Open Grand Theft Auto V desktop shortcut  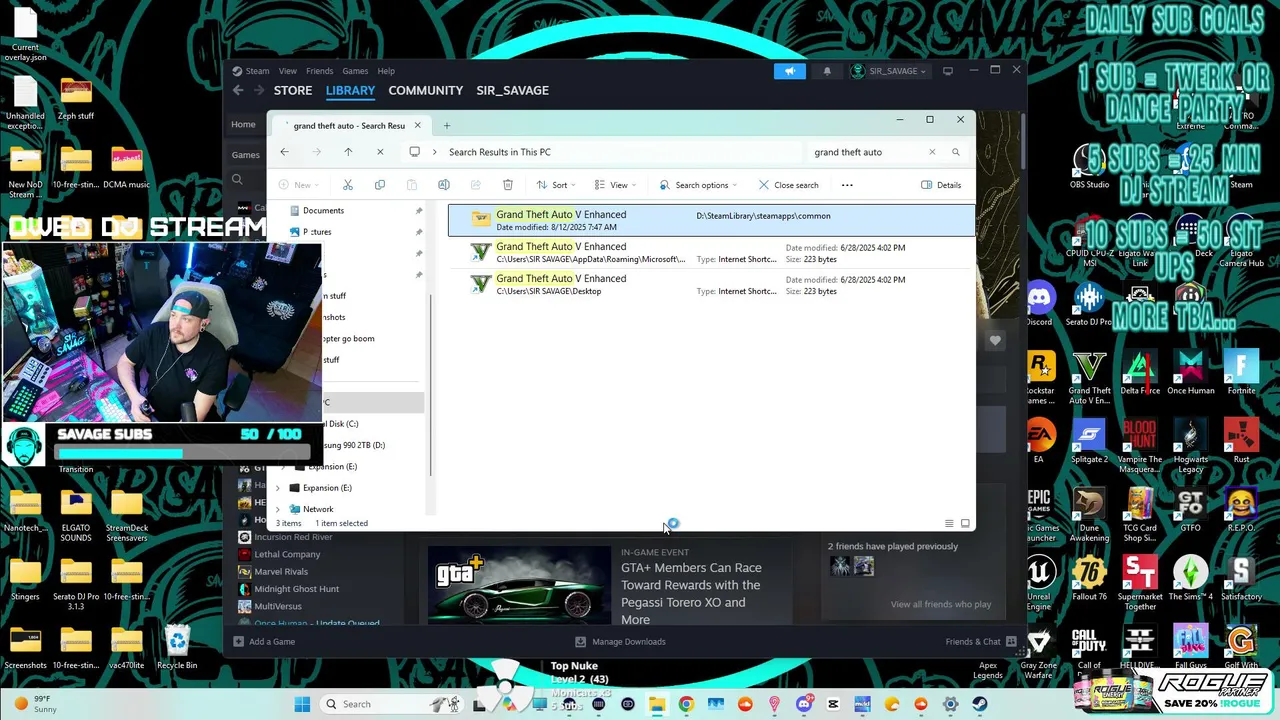pyautogui.click(x=1090, y=378)
